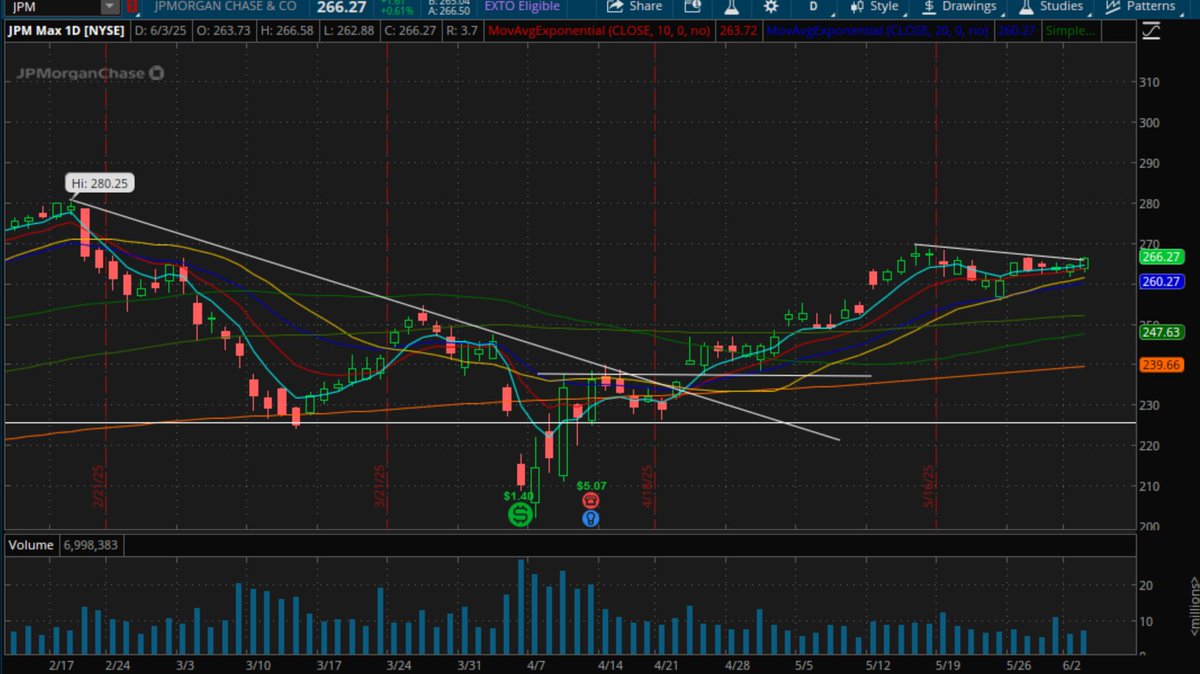Click the chart mode icon at top-right corner
This screenshot has height=674, width=1200.
click(x=1150, y=31)
